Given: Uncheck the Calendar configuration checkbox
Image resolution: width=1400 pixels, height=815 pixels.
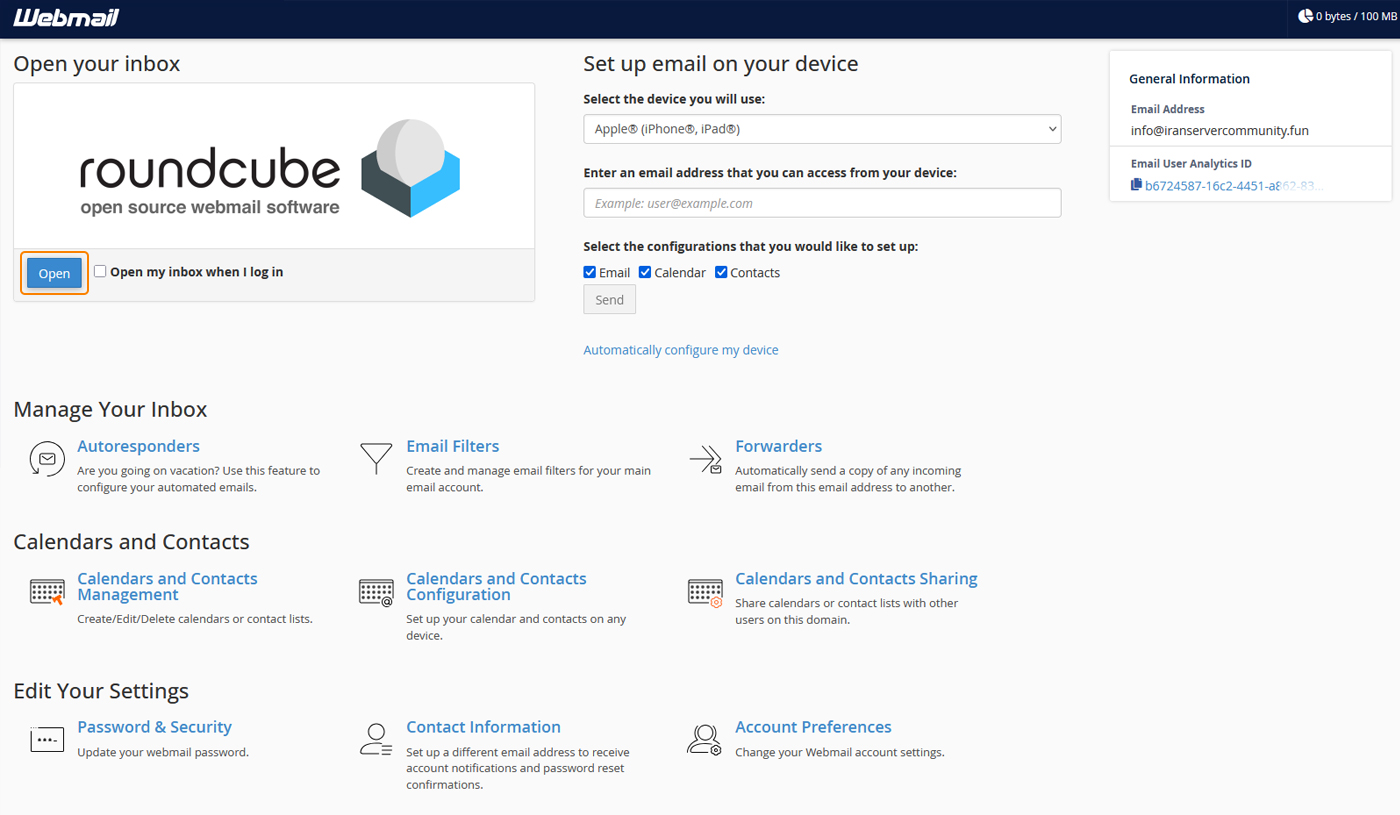Looking at the screenshot, I should pos(644,271).
